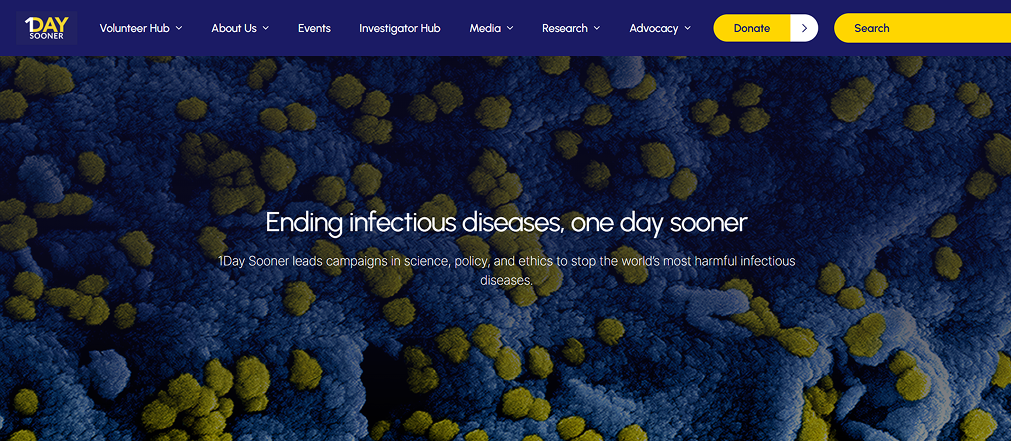Expand the Media chevron arrow
Viewport: 1011px width, 441px height.
510,28
